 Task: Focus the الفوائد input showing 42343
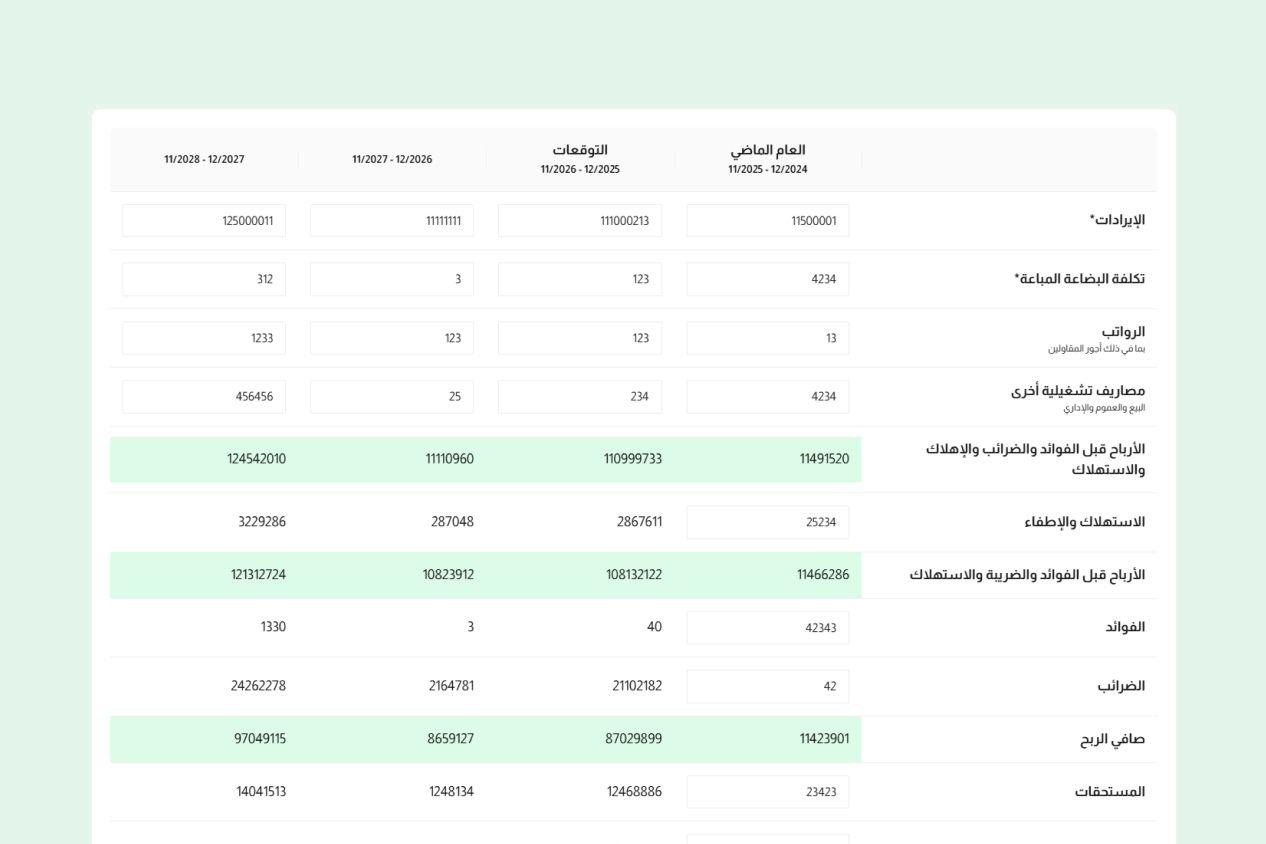767,628
